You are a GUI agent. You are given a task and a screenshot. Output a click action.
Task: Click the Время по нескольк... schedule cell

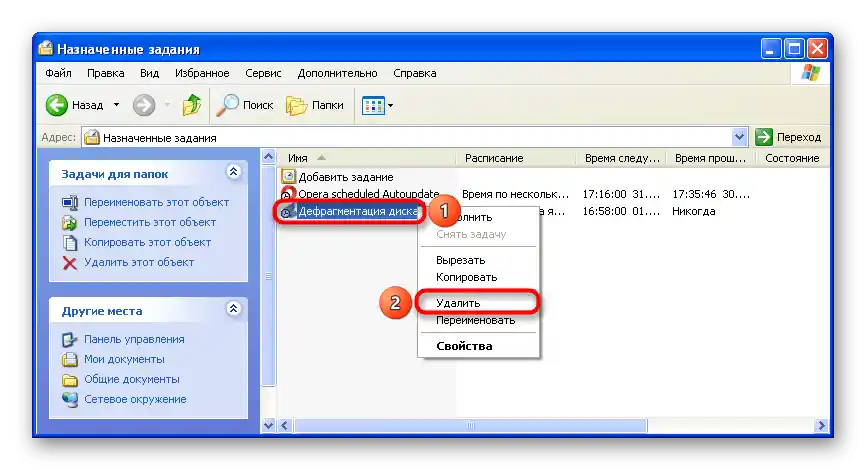click(x=515, y=194)
